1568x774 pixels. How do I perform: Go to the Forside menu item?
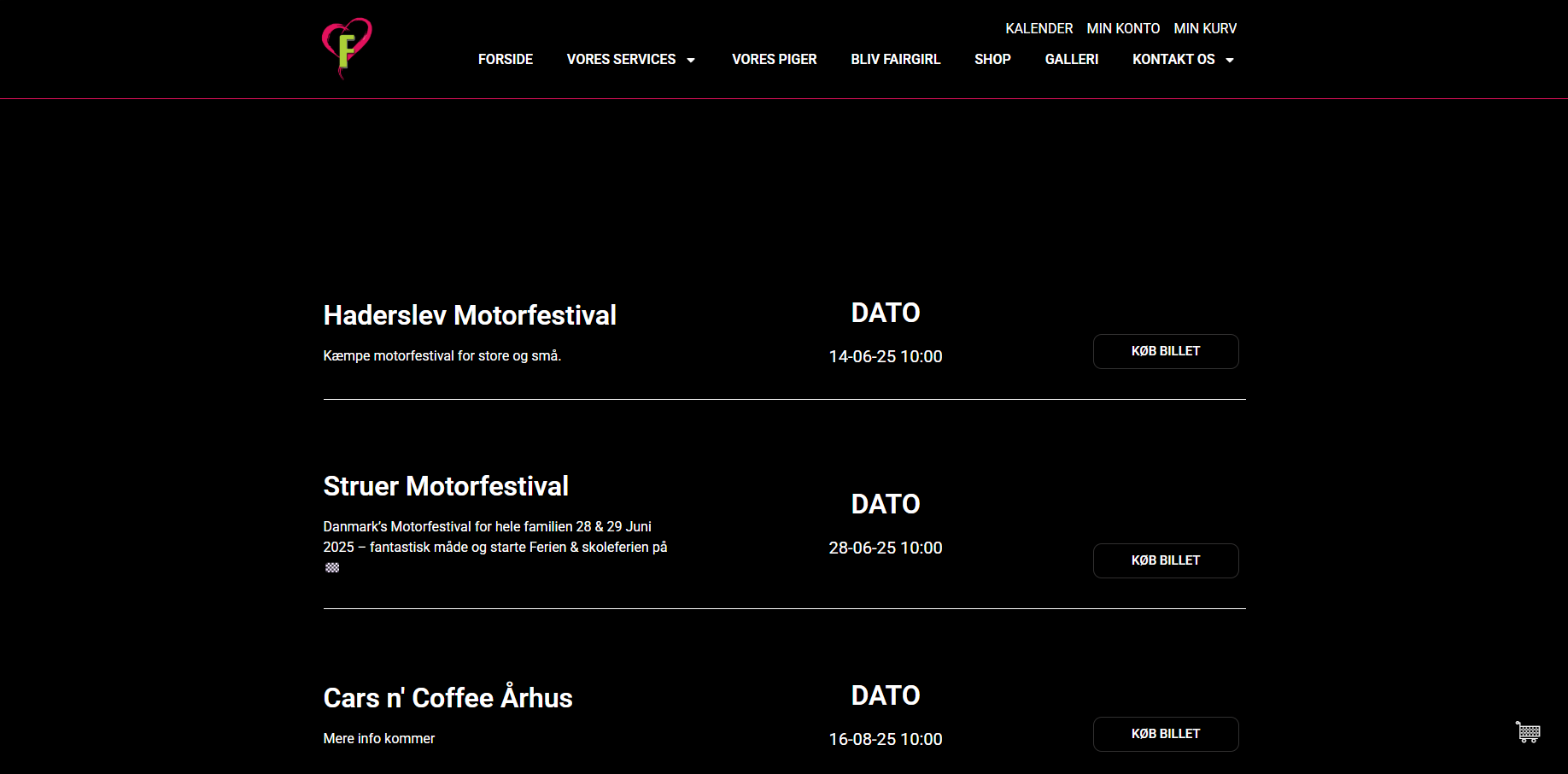[506, 59]
